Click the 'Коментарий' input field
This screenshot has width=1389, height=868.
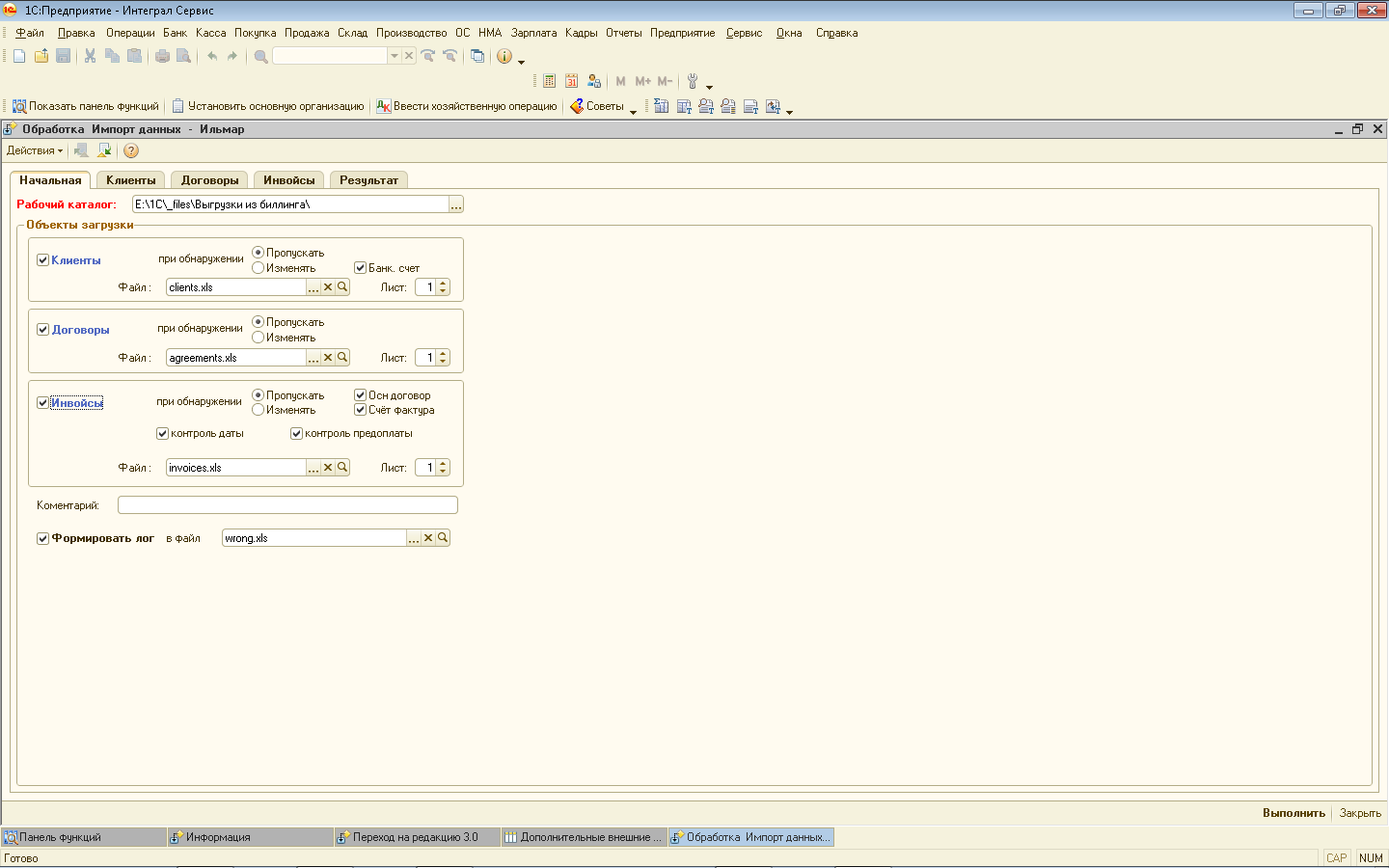click(x=287, y=505)
